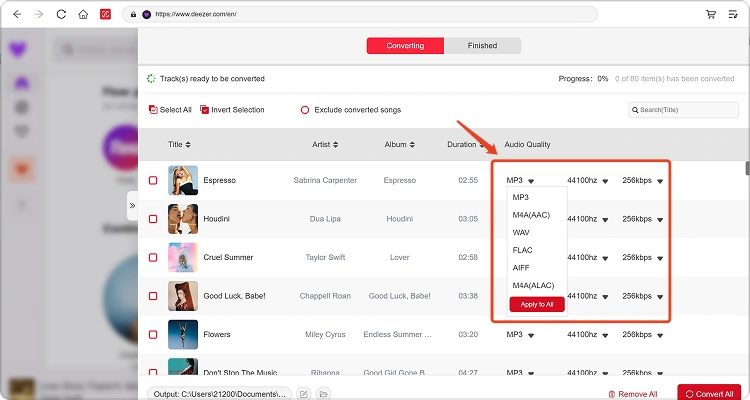Click the magnifier icon in the title search
The image size is (750, 400).
click(635, 110)
